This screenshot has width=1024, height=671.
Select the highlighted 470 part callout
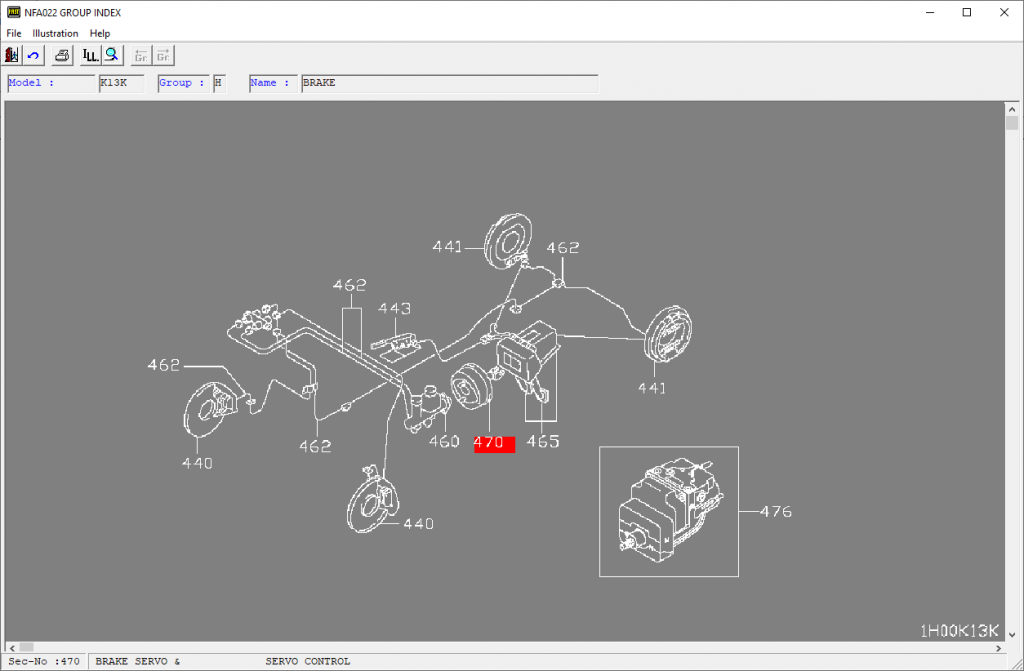coord(493,443)
